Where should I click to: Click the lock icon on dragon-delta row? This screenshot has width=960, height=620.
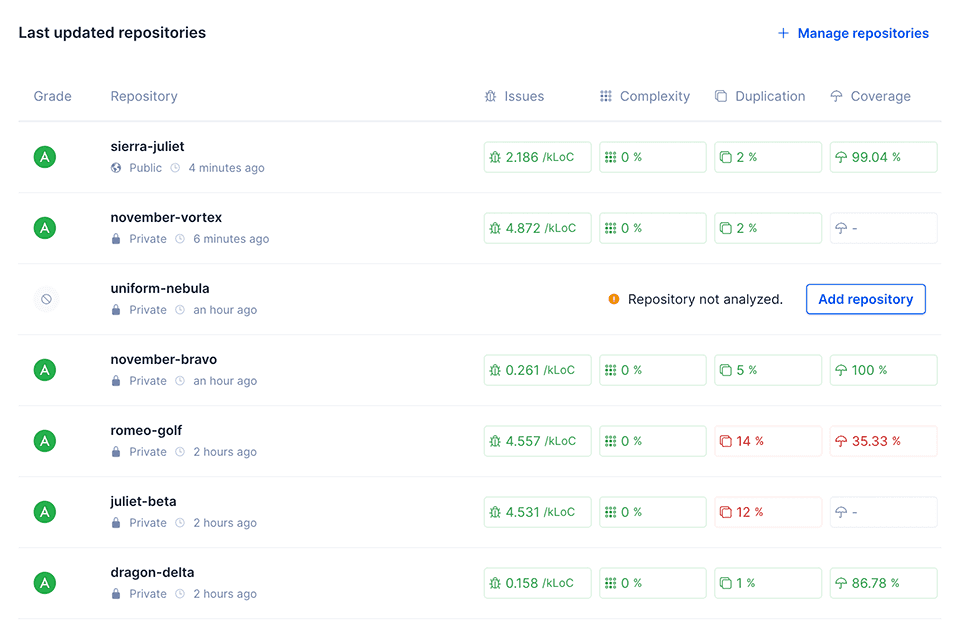pos(115,593)
